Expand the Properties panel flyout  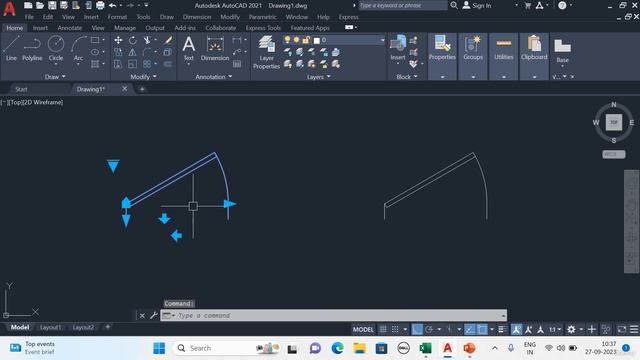coord(442,77)
